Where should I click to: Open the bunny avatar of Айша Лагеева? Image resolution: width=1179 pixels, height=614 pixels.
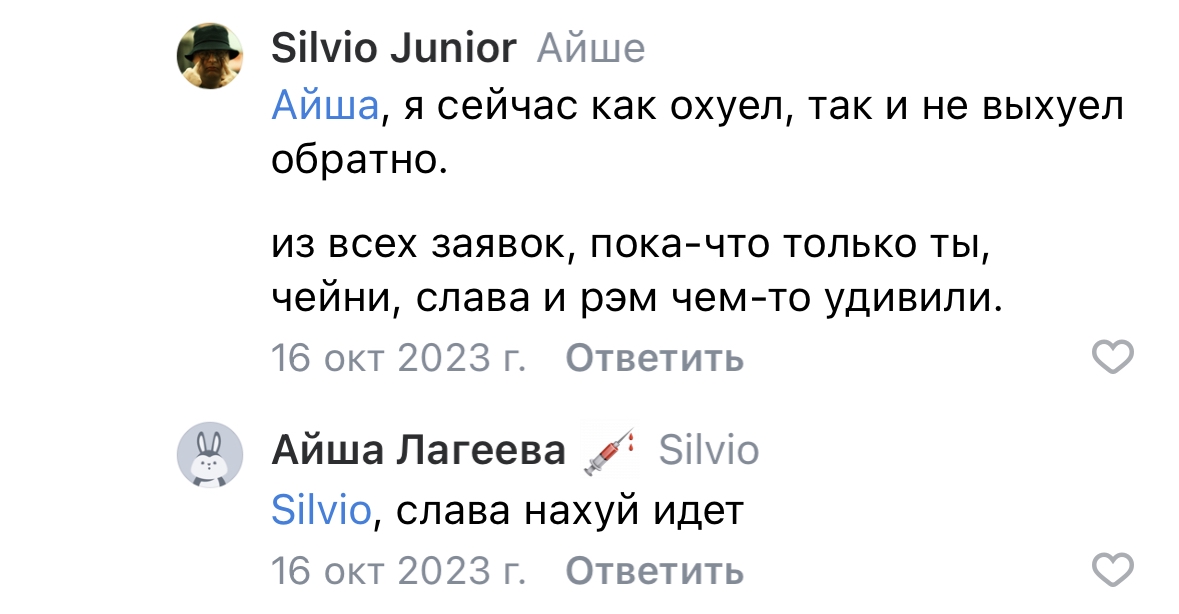click(210, 455)
